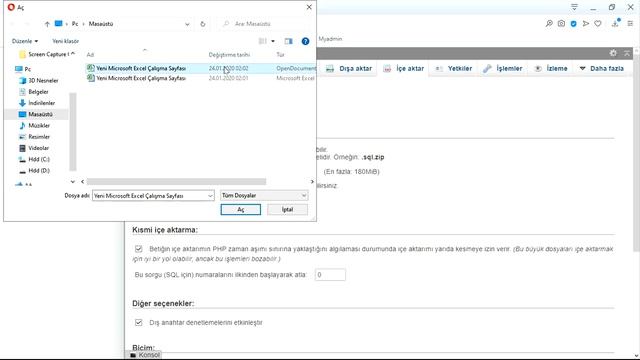Open Yetkiler tab in phpMyAdmin
Screen dimensions: 640x360
click(453, 69)
